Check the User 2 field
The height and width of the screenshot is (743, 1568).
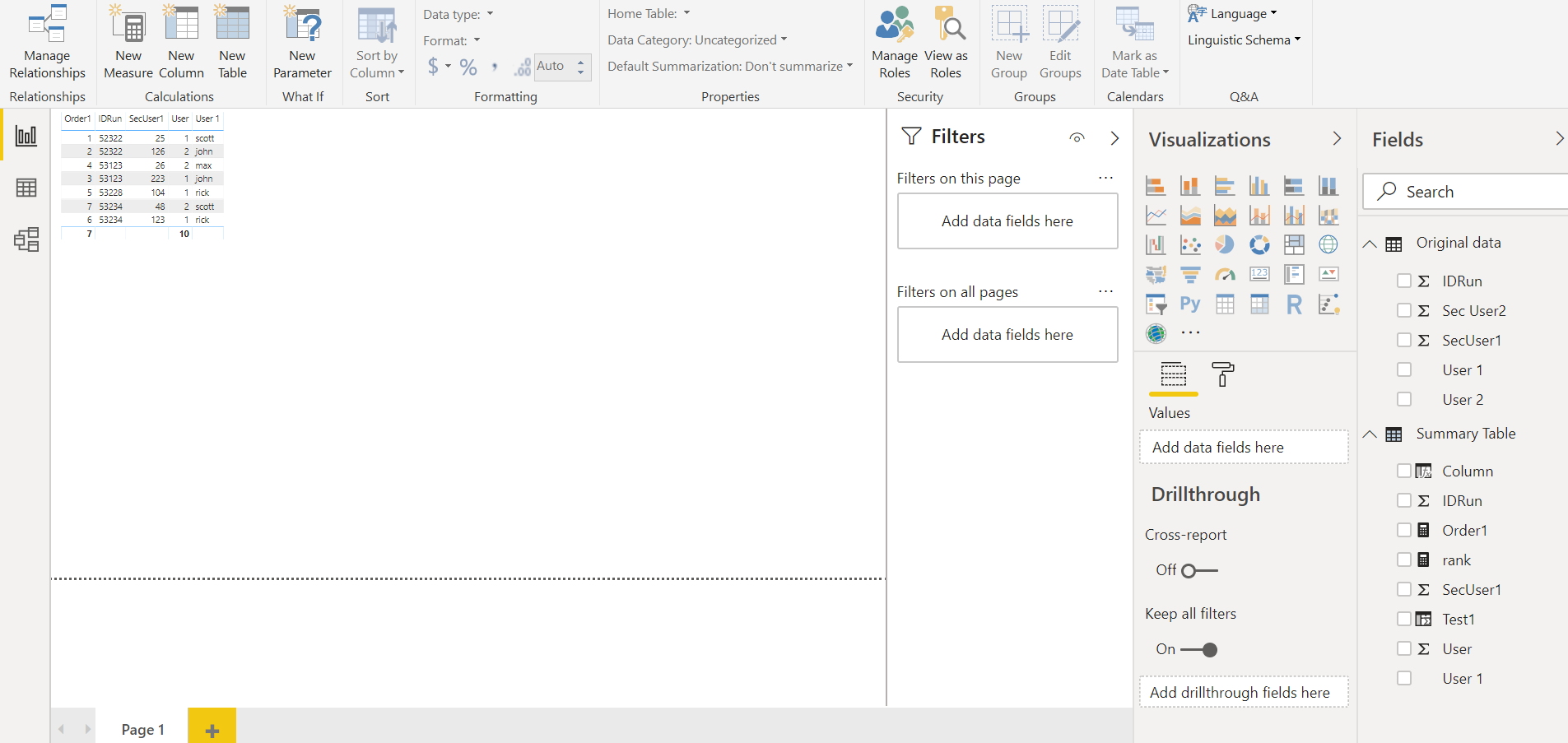[1404, 399]
